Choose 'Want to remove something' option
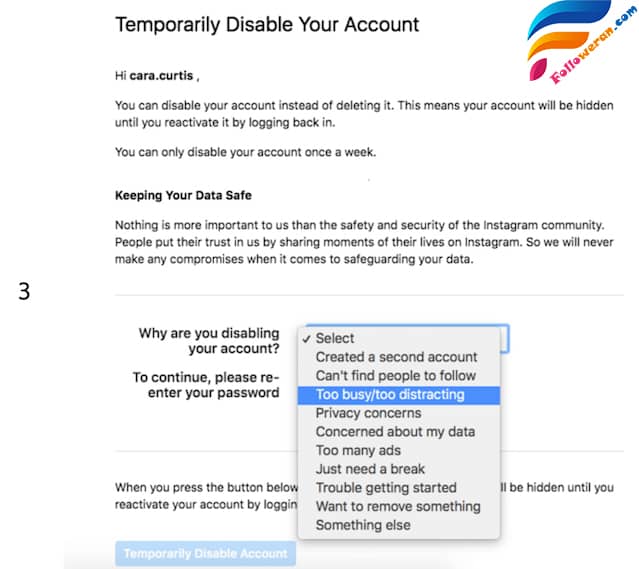This screenshot has height=569, width=639. point(398,507)
